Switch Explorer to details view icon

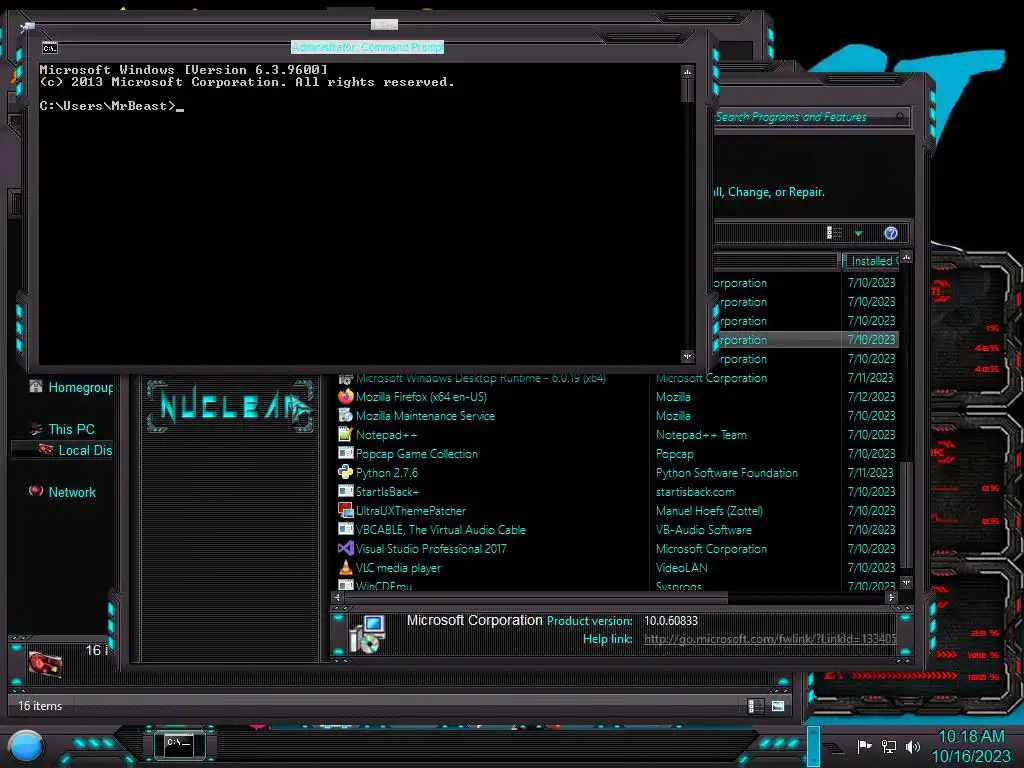point(755,706)
